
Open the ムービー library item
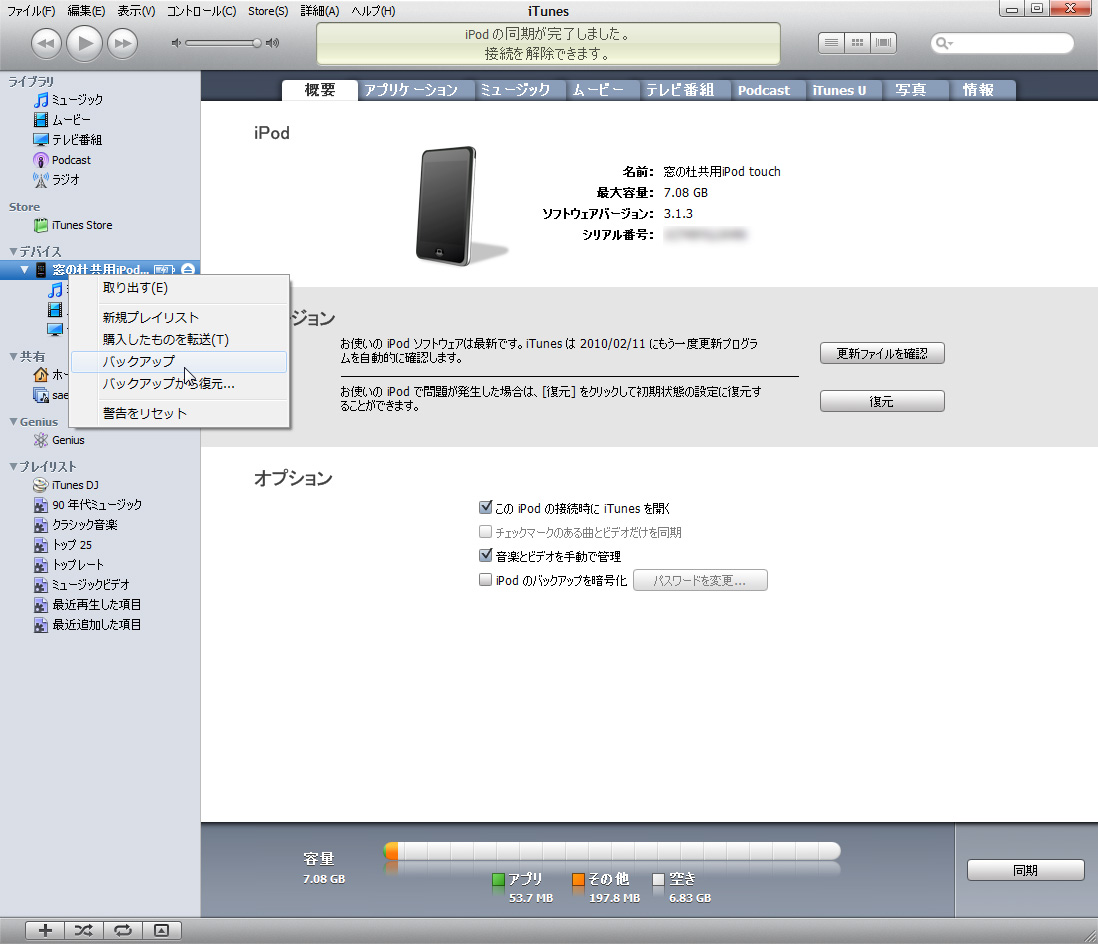pos(62,120)
